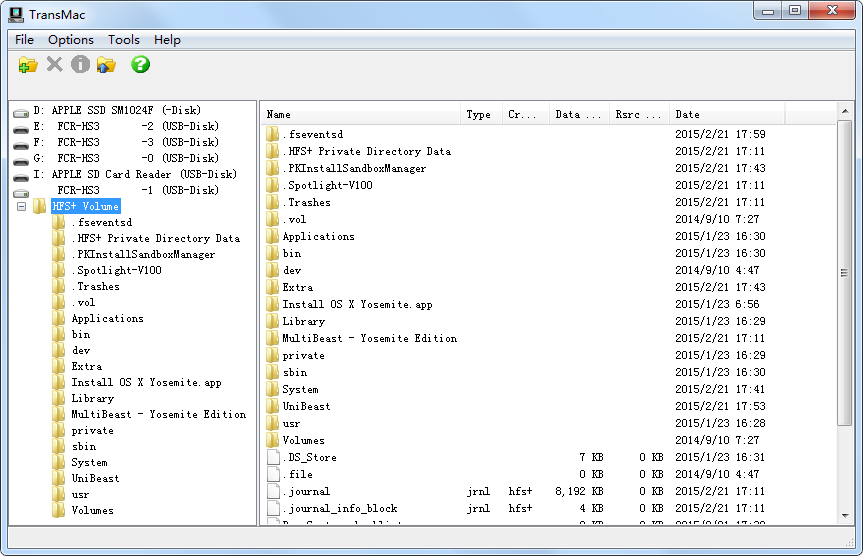Screen dimensions: 863x556
Task: Click the window resize grip corner
Action: click(849, 543)
